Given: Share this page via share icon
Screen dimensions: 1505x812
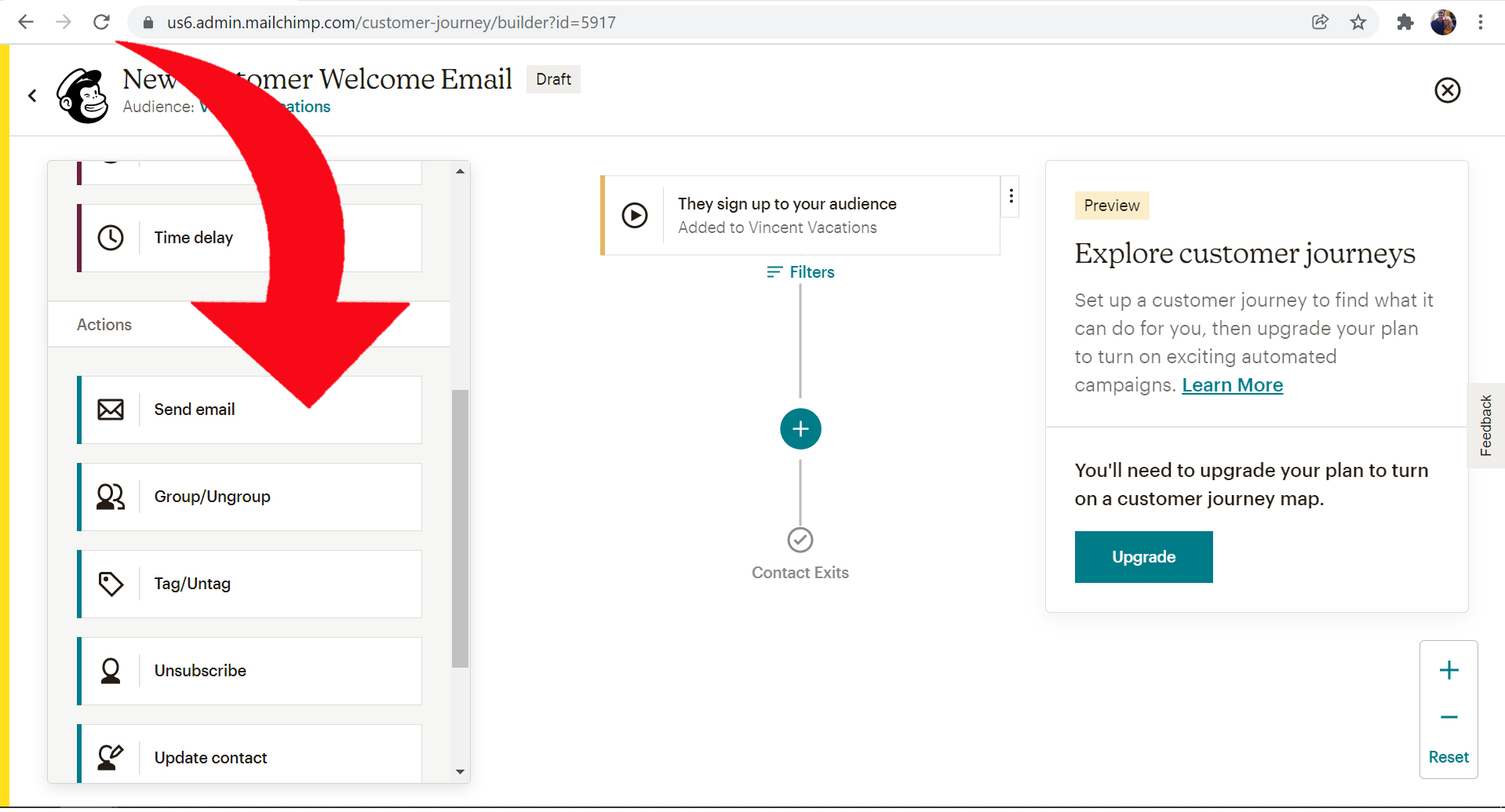Looking at the screenshot, I should tap(1321, 22).
